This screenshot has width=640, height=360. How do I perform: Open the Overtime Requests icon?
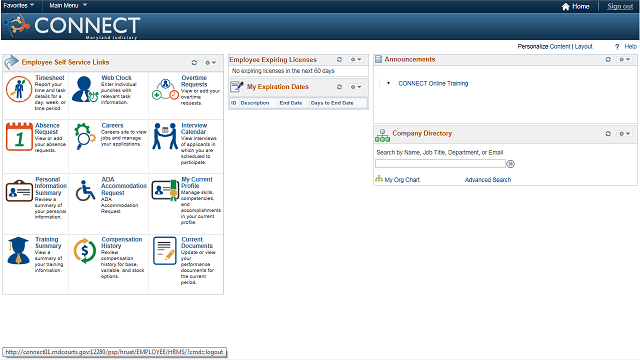click(165, 90)
